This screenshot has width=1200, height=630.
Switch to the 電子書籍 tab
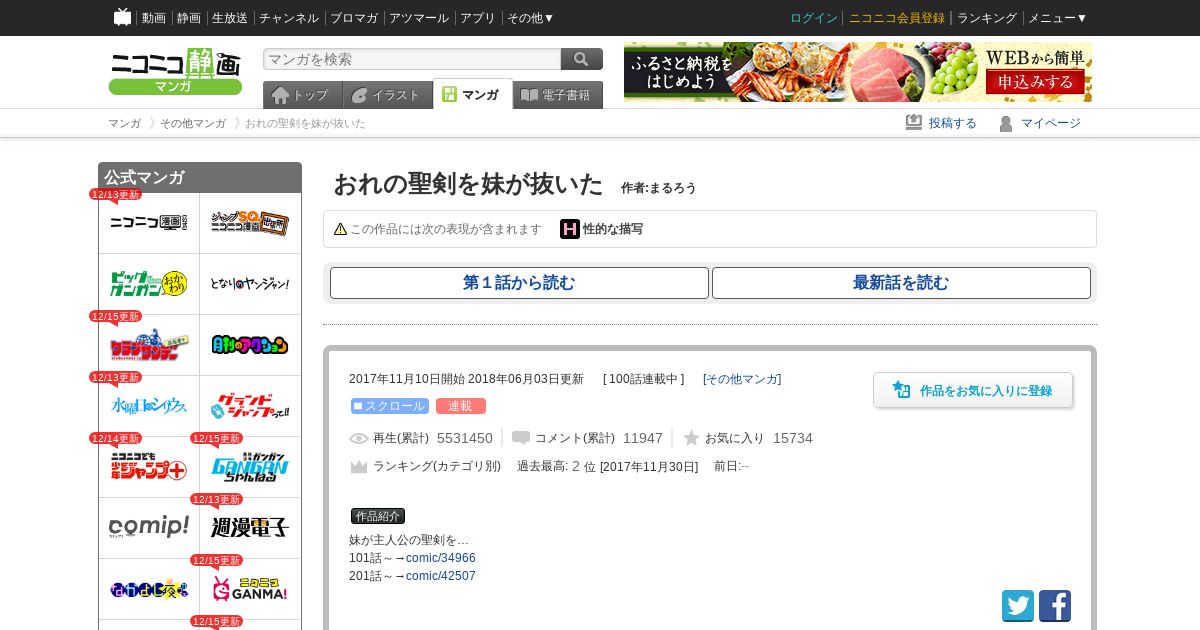point(558,95)
